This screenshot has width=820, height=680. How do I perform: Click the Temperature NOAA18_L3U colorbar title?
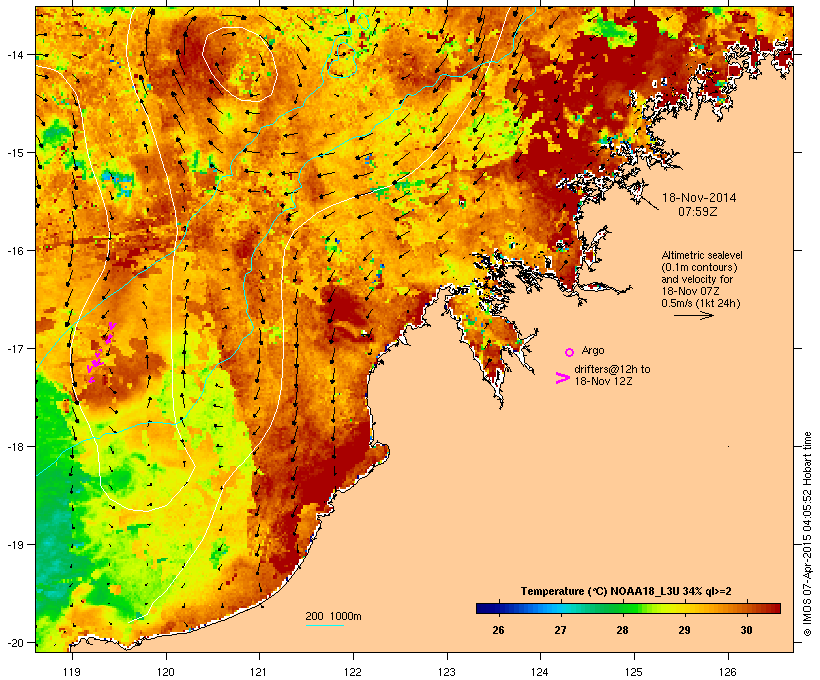point(626,592)
